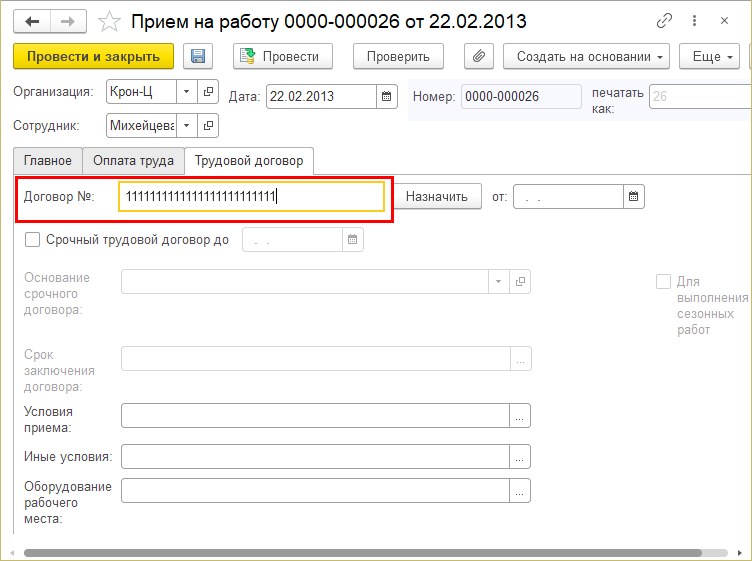The height and width of the screenshot is (561, 752).
Task: Go back with the left arrow button
Action: 32,22
